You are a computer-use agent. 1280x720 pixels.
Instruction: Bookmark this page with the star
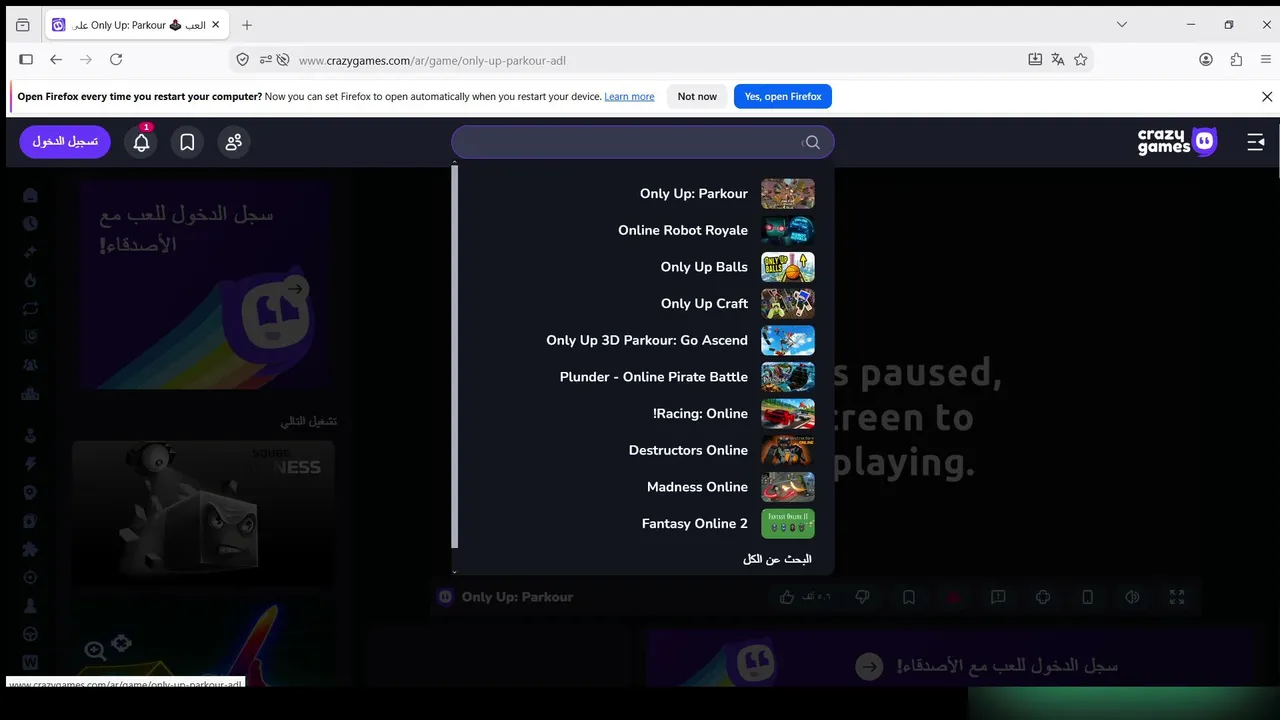click(1081, 60)
